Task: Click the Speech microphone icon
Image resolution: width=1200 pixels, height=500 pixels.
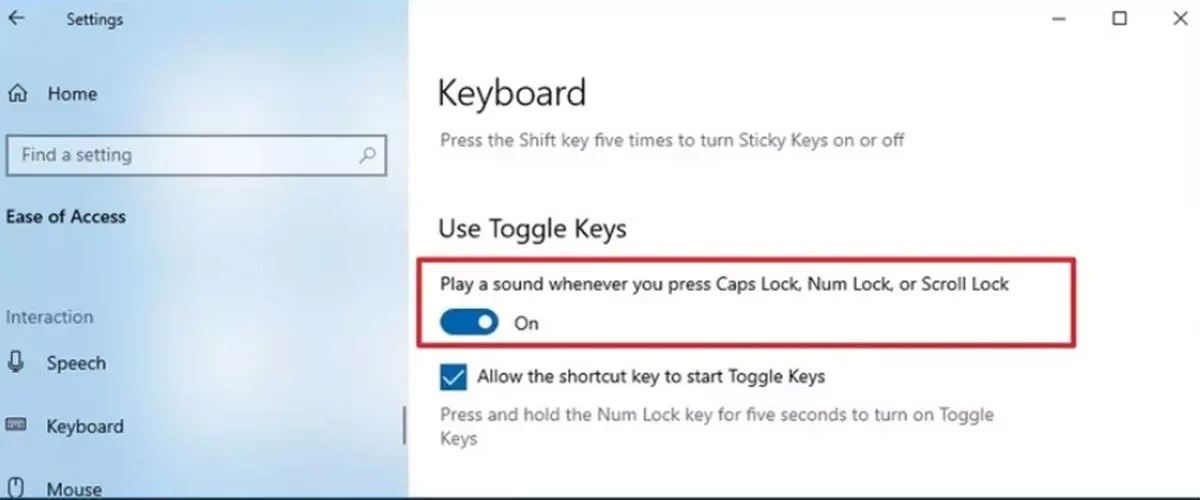Action: pos(17,363)
